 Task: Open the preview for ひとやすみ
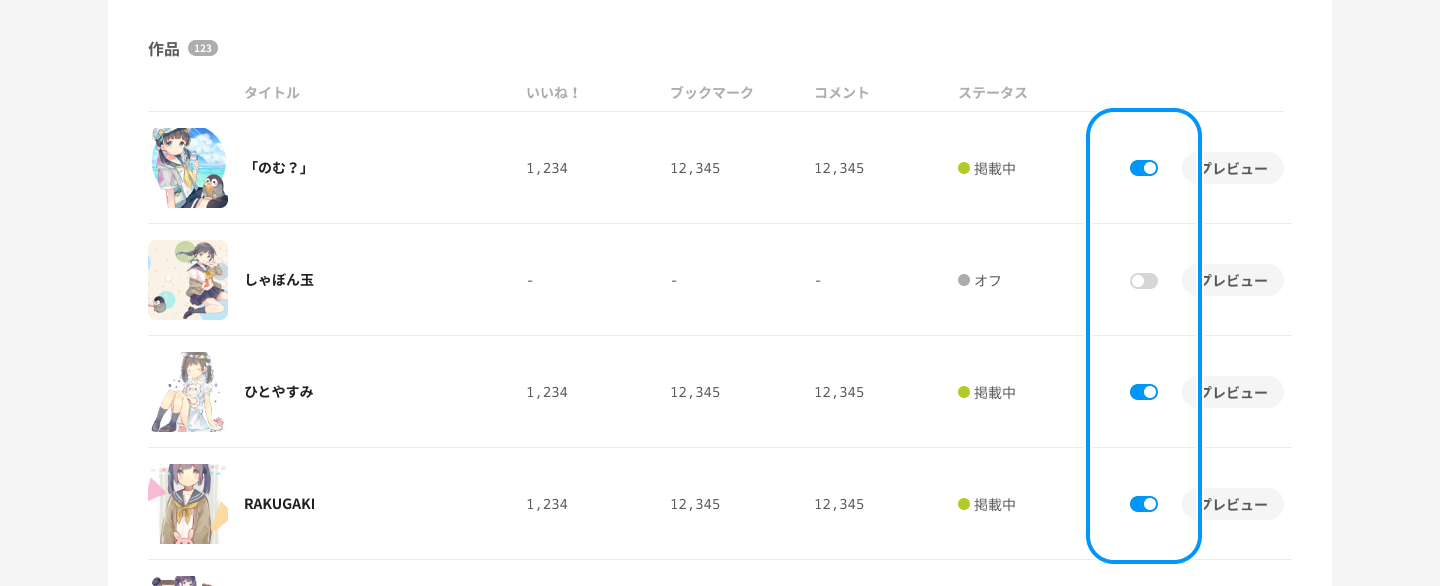click(x=1240, y=392)
